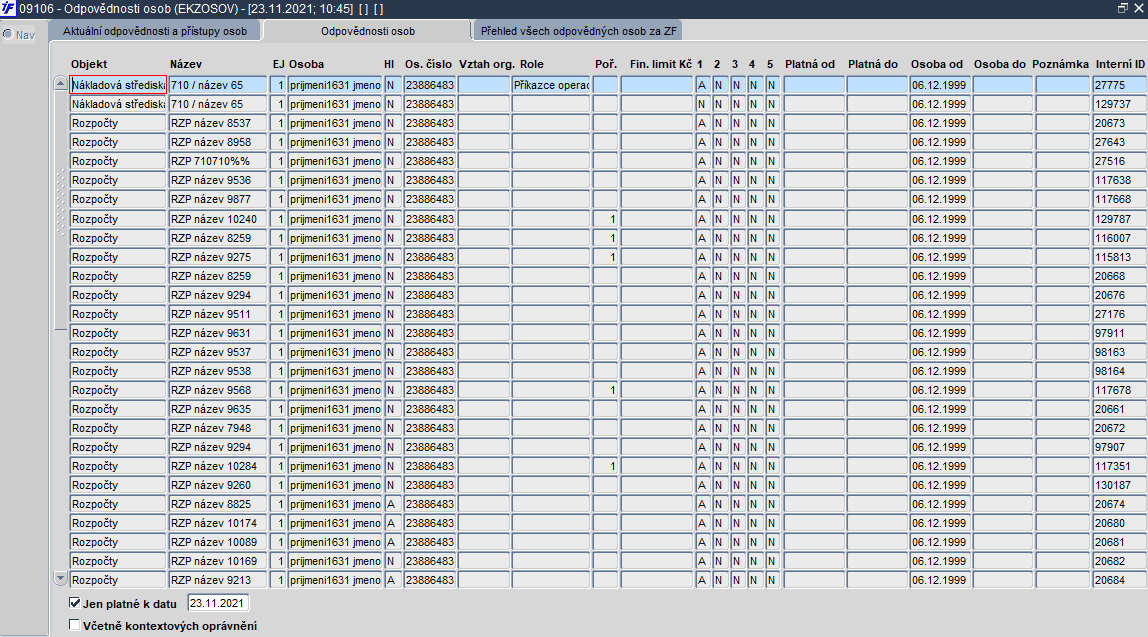Open the Odpovědnosti osob tab
The image size is (1148, 637).
pos(368,31)
